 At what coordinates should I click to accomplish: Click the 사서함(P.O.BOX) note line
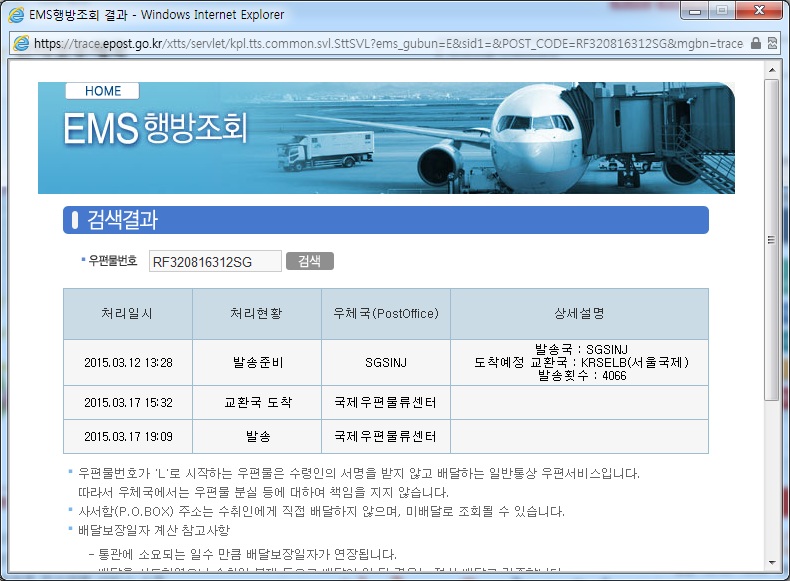[321, 511]
